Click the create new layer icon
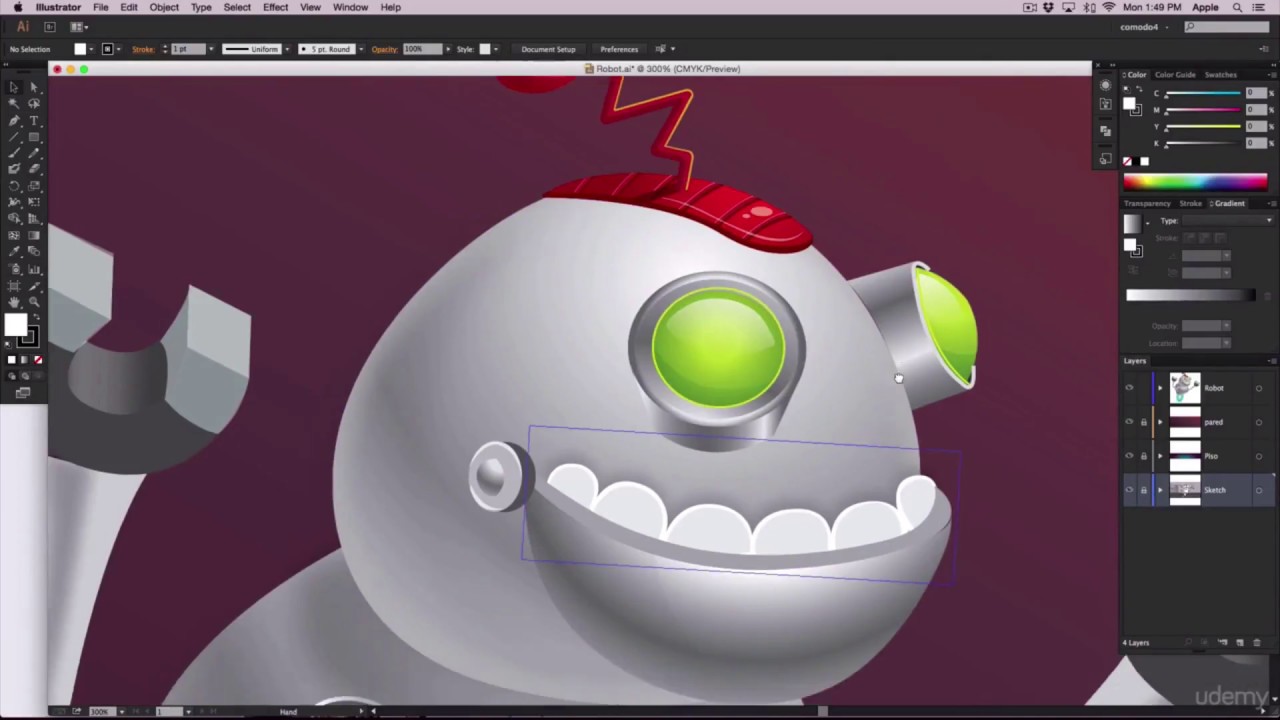This screenshot has width=1280, height=720. coord(1240,642)
